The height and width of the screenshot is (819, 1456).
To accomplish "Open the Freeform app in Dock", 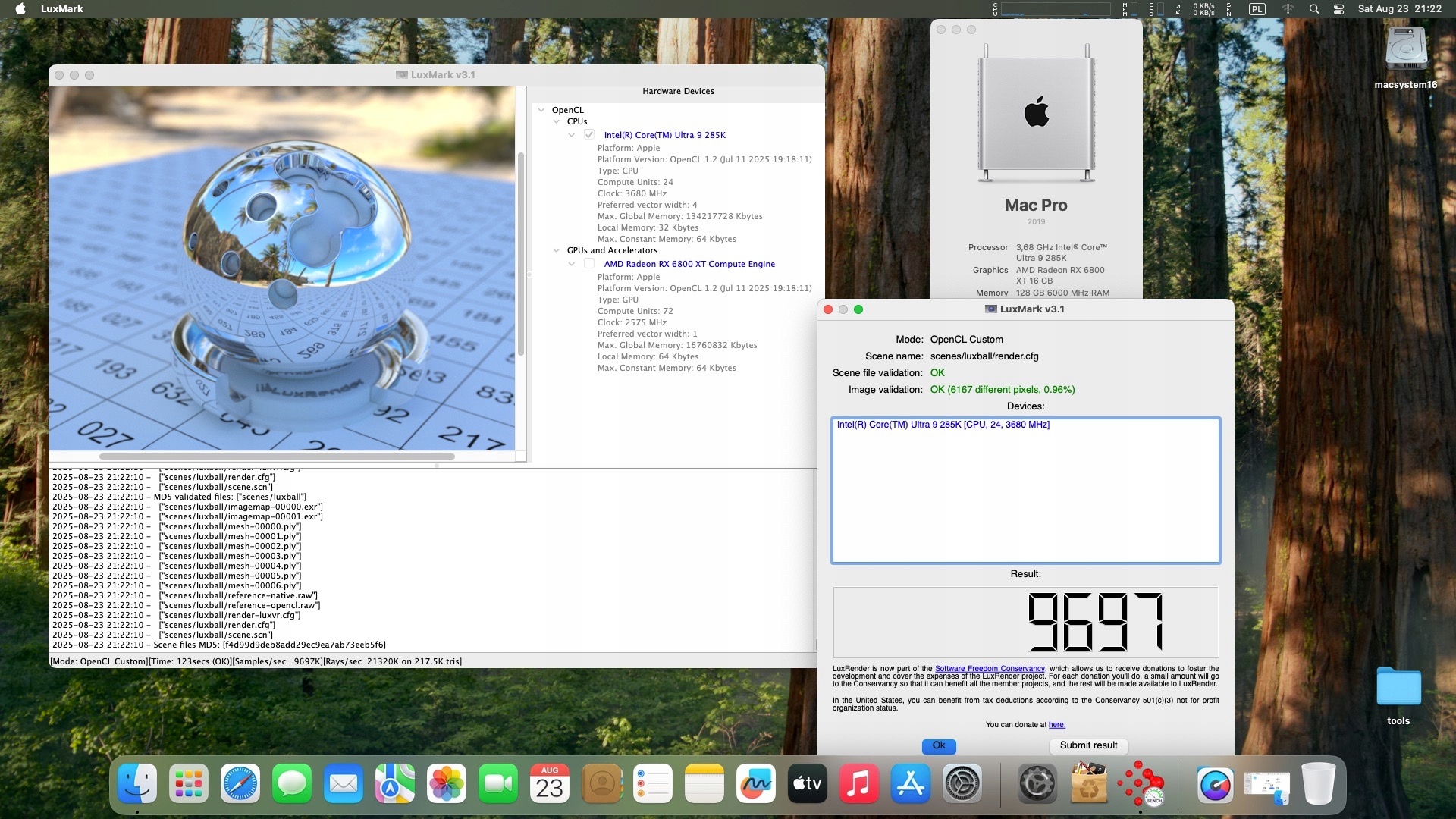I will pyautogui.click(x=755, y=783).
